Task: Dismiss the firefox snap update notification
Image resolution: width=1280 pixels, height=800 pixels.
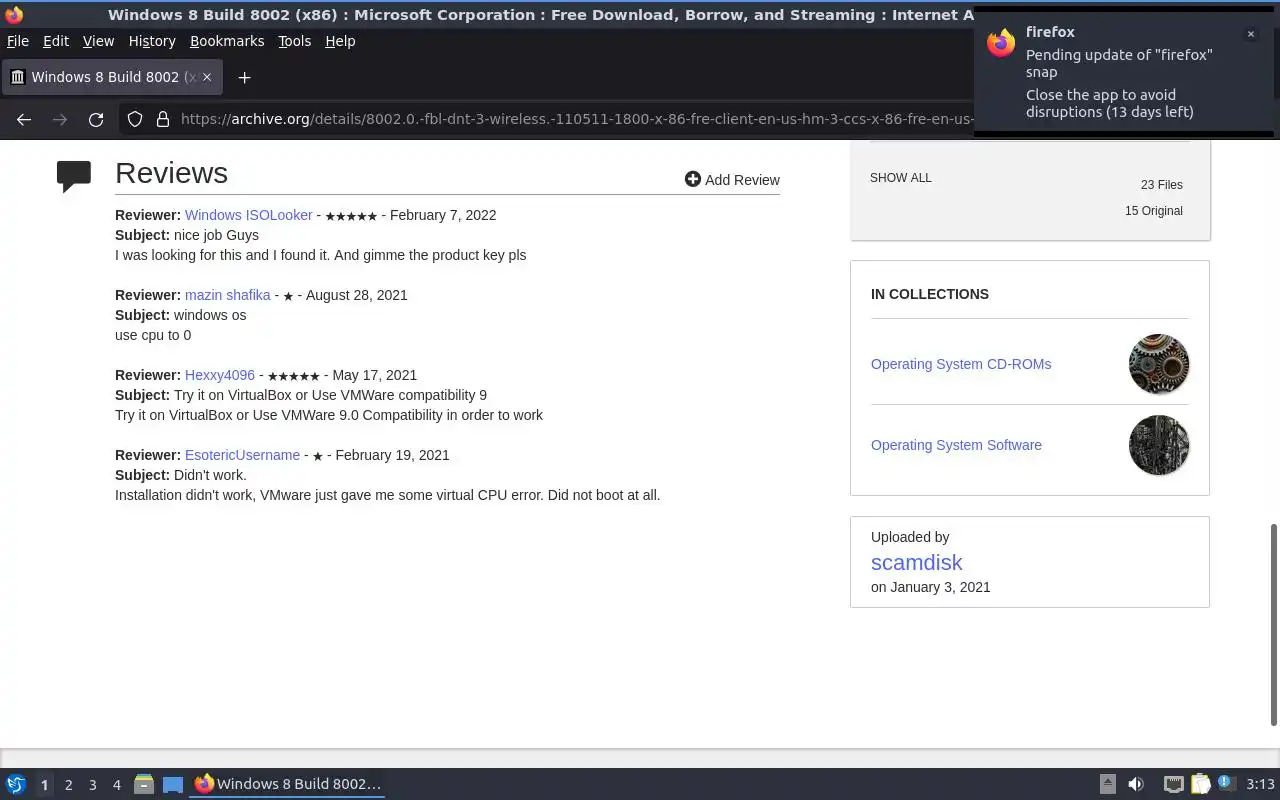Action: point(1250,34)
